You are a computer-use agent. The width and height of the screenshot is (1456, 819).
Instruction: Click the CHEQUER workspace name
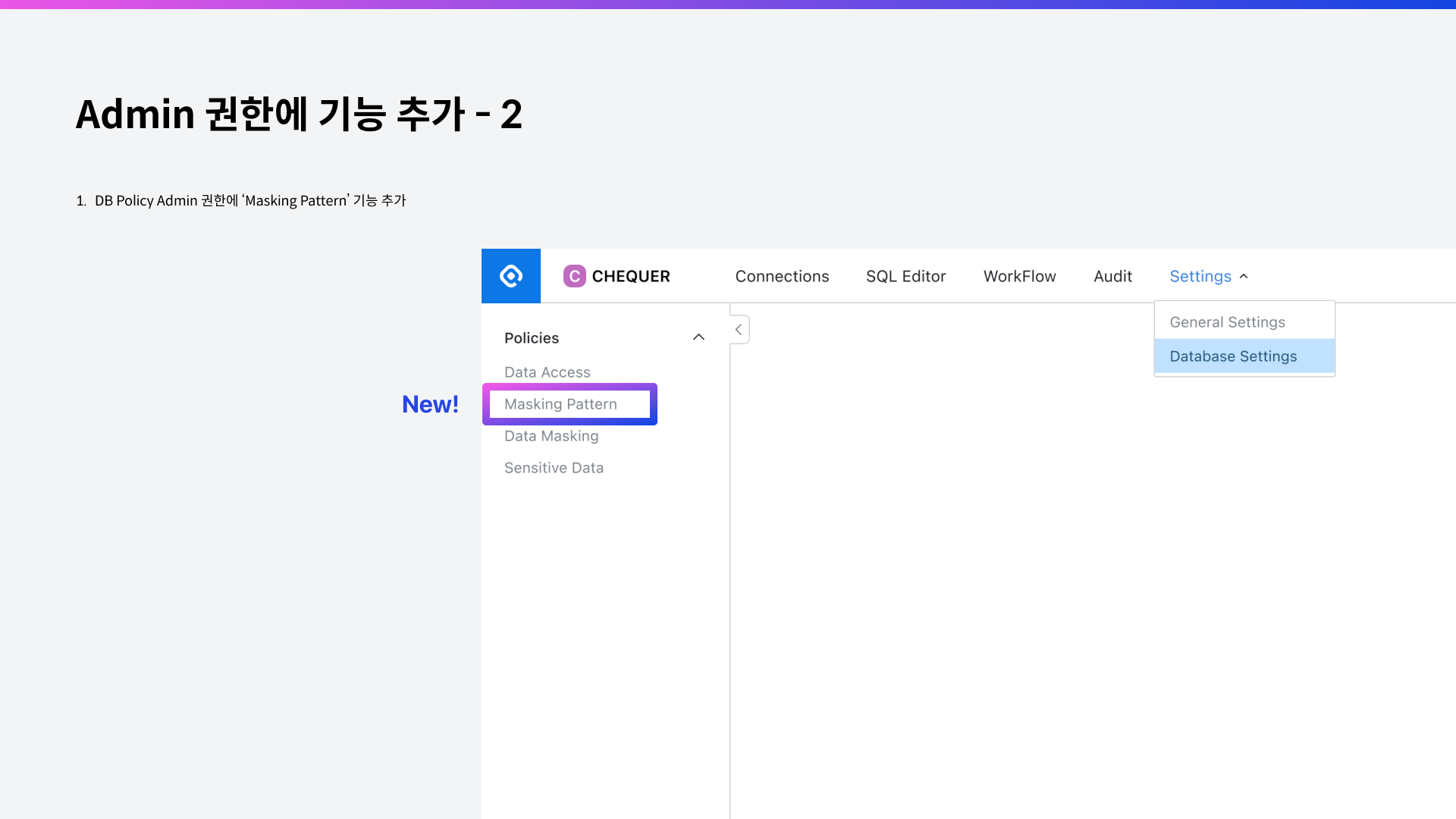click(630, 277)
